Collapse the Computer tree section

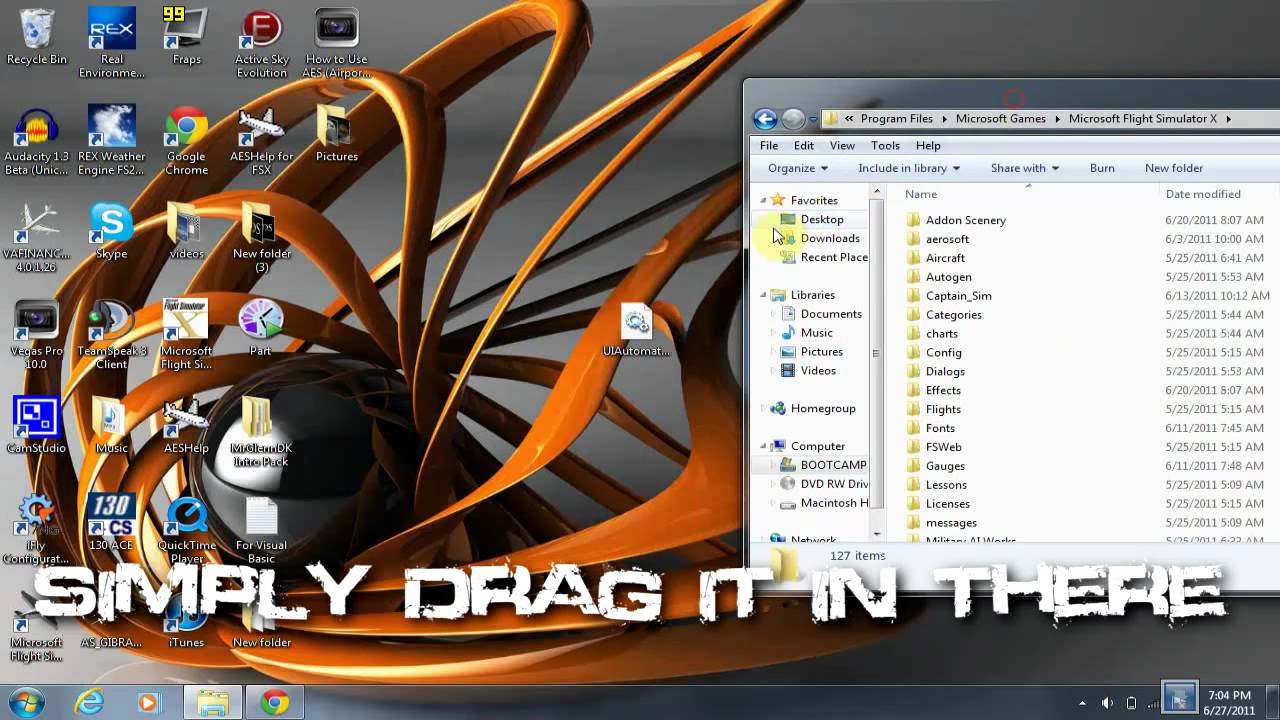click(x=763, y=446)
